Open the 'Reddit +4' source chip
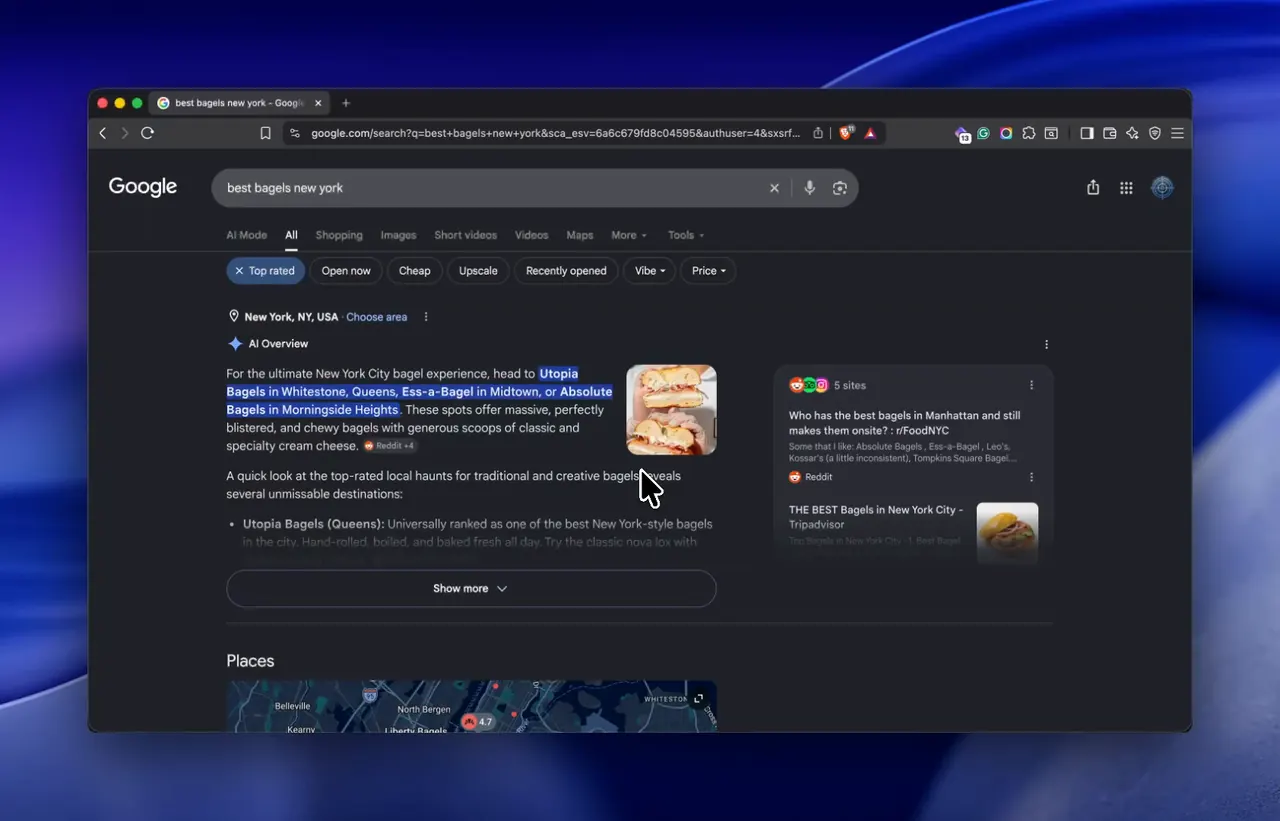Viewport: 1280px width, 821px height. (389, 446)
